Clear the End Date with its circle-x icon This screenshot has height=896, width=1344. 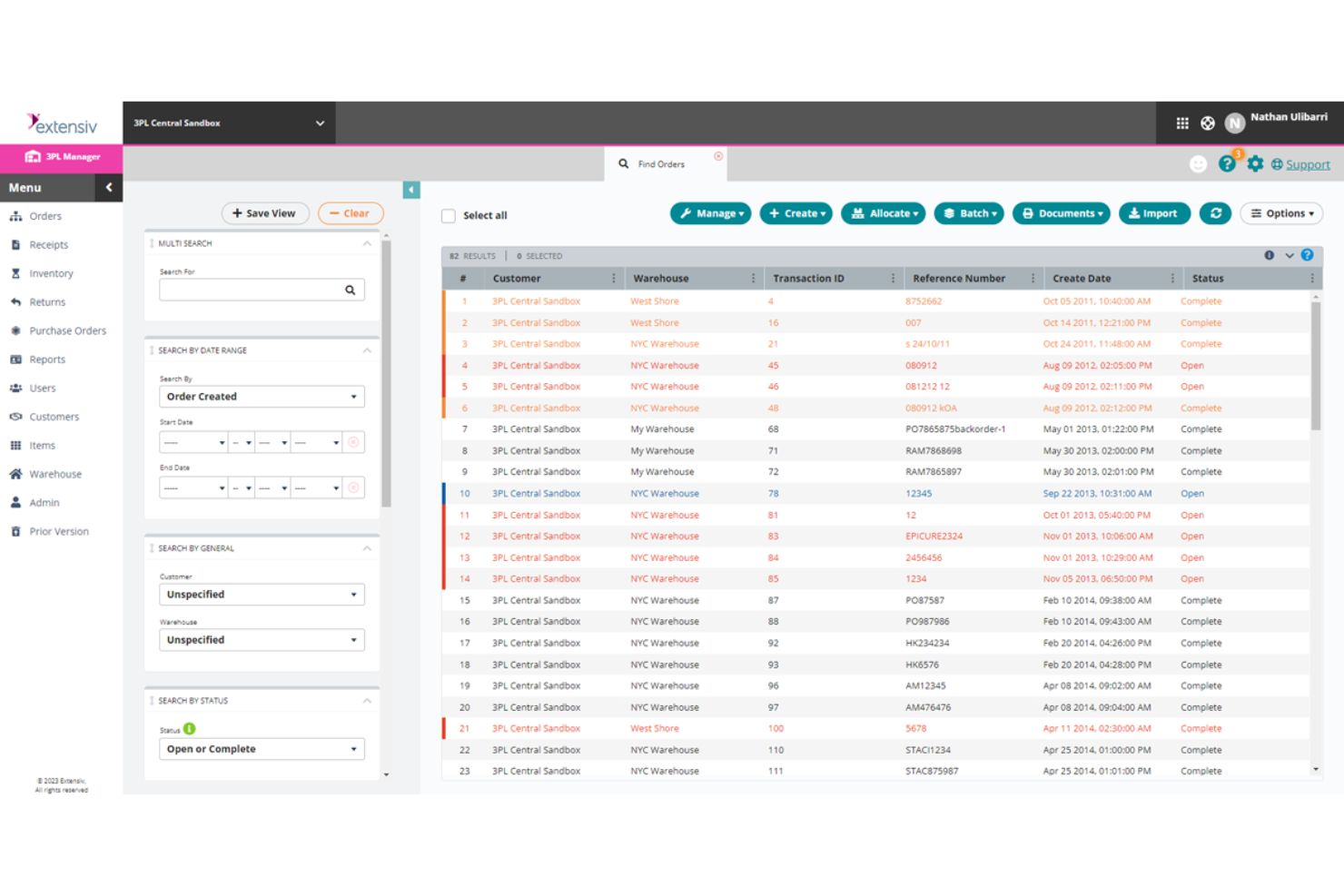[353, 487]
